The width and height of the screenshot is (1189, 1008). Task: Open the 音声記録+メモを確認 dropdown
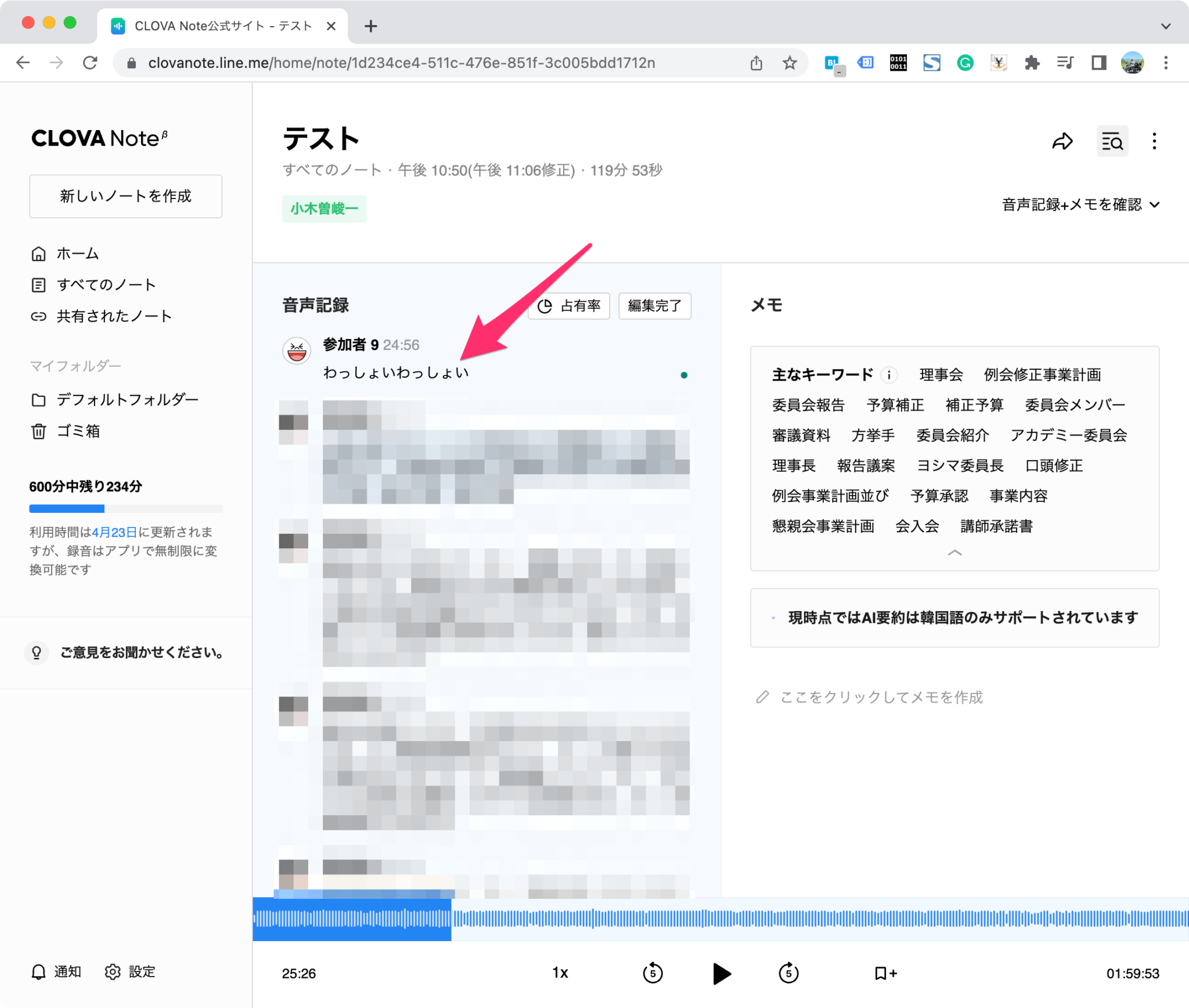pyautogui.click(x=1078, y=204)
